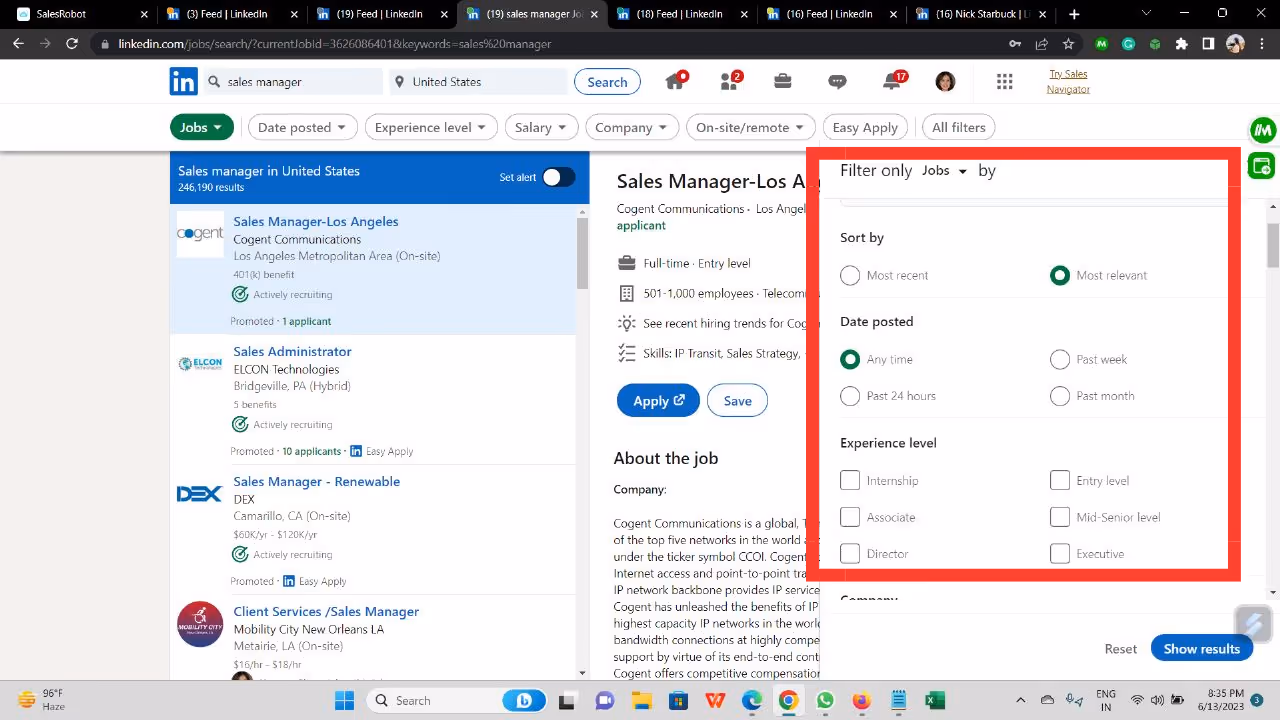Switch to the SalesRobot tab
Screen dimensions: 1280x720
[84, 14]
